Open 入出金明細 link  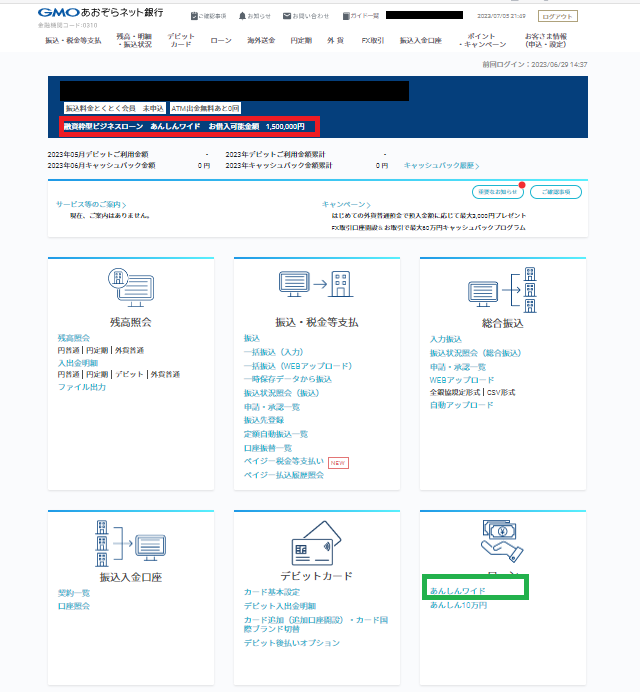[x=78, y=363]
